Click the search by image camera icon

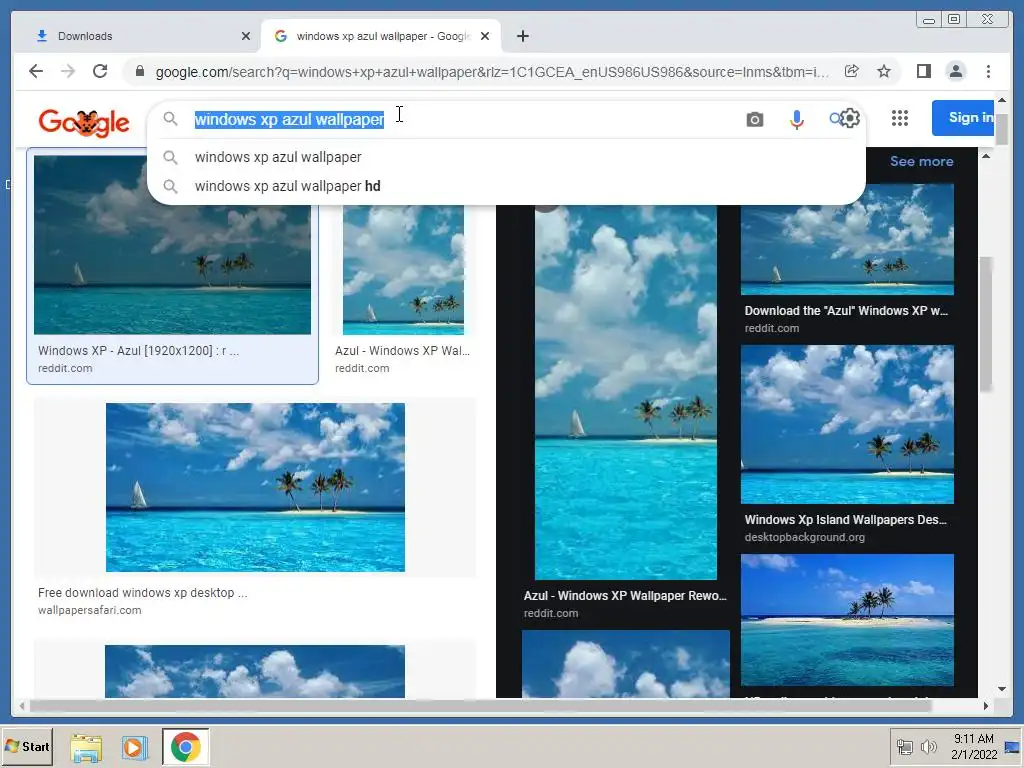754,120
